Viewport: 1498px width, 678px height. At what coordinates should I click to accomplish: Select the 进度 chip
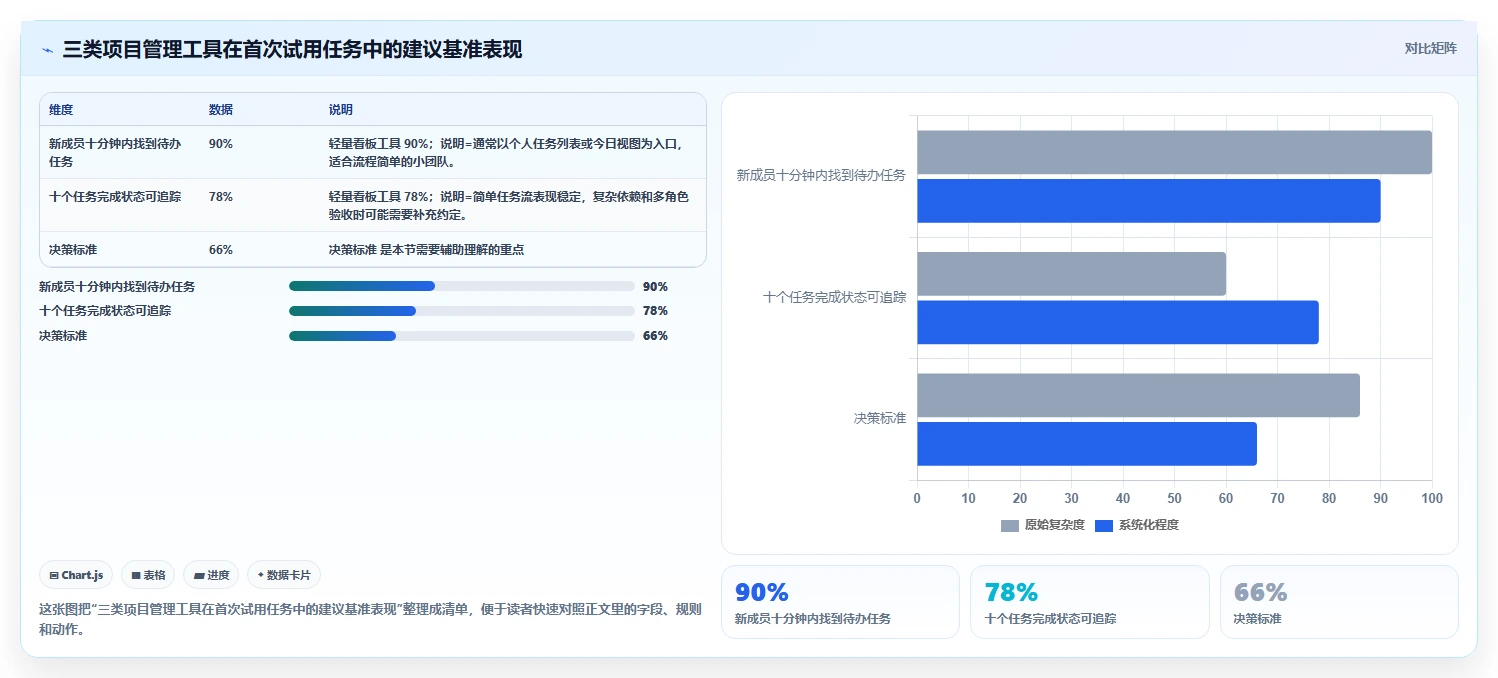211,575
